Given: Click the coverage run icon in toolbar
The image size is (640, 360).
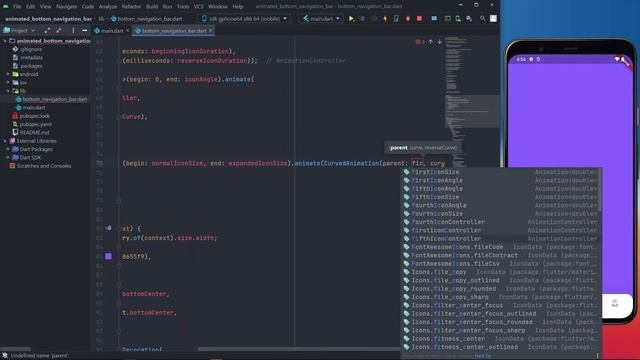Looking at the screenshot, I should tap(373, 19).
